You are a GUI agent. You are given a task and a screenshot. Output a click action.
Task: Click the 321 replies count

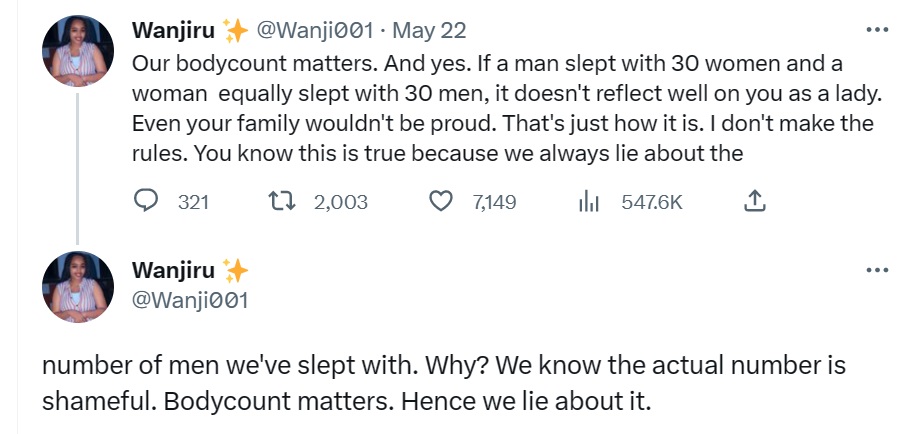click(x=193, y=202)
